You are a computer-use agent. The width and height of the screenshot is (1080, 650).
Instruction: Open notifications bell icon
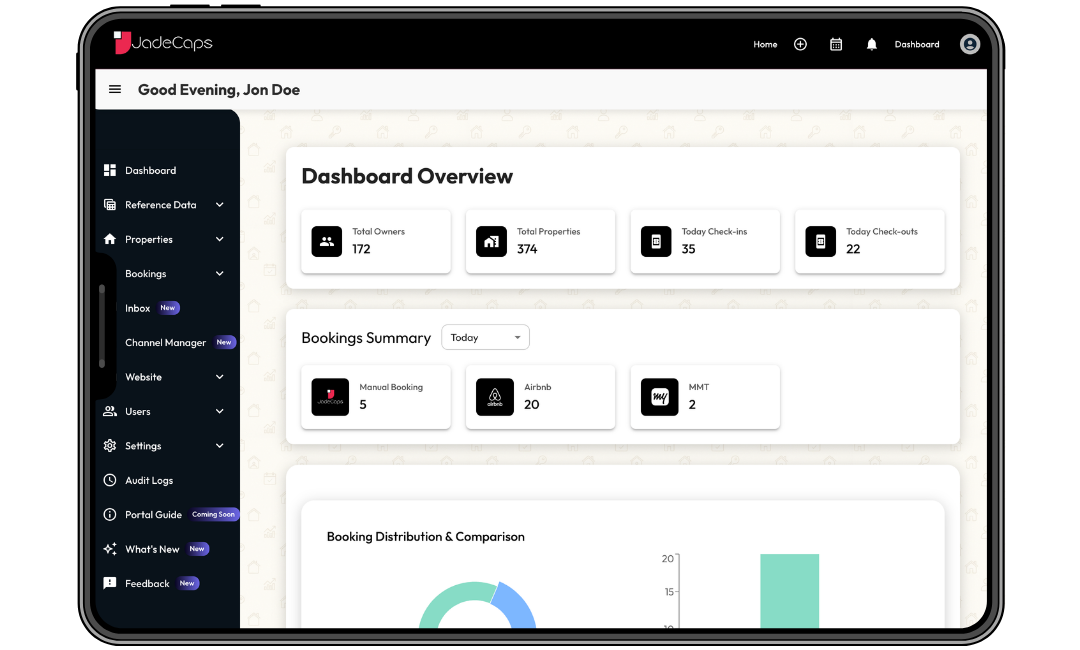(x=871, y=44)
